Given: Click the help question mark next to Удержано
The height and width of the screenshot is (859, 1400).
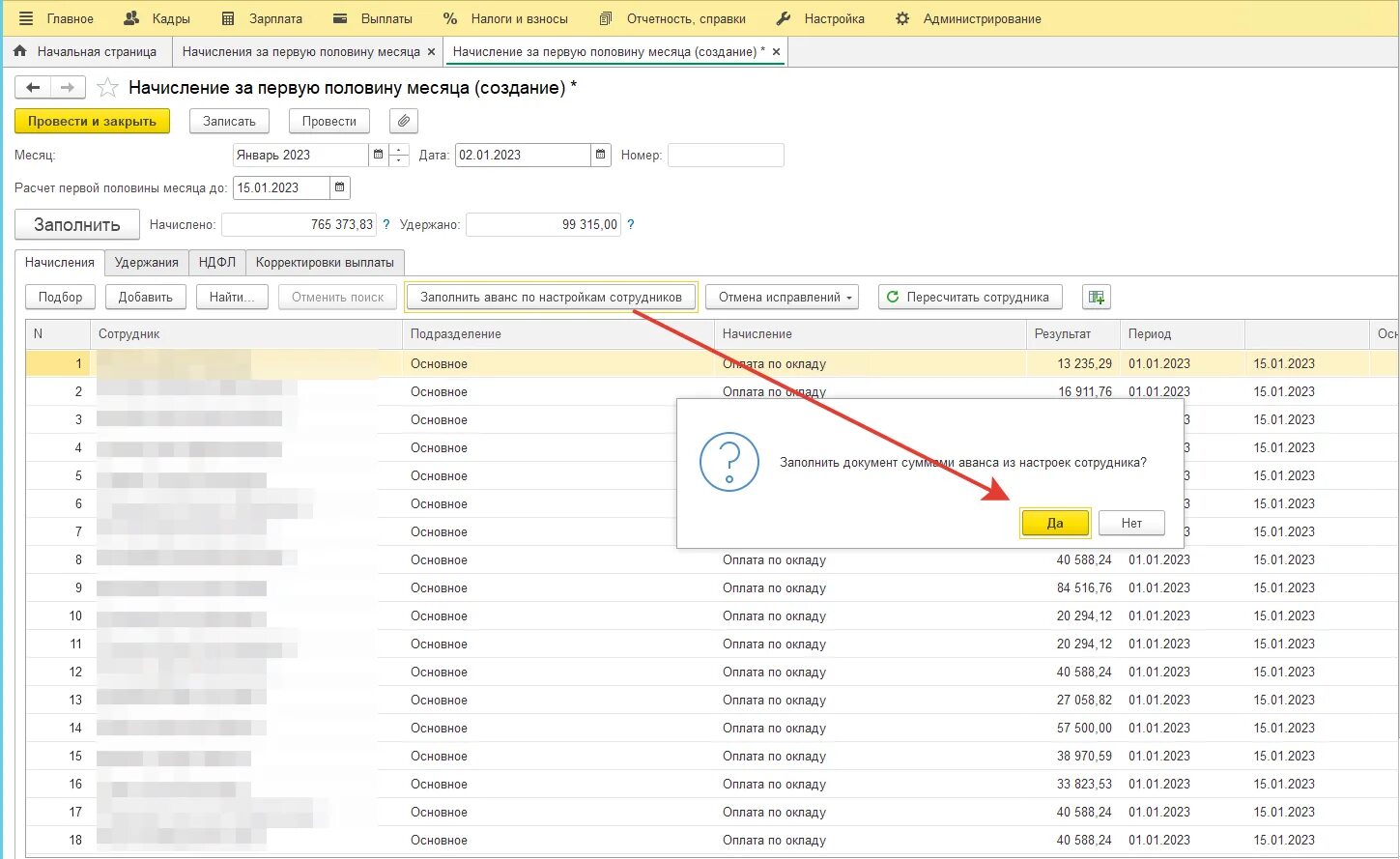Looking at the screenshot, I should tap(631, 224).
